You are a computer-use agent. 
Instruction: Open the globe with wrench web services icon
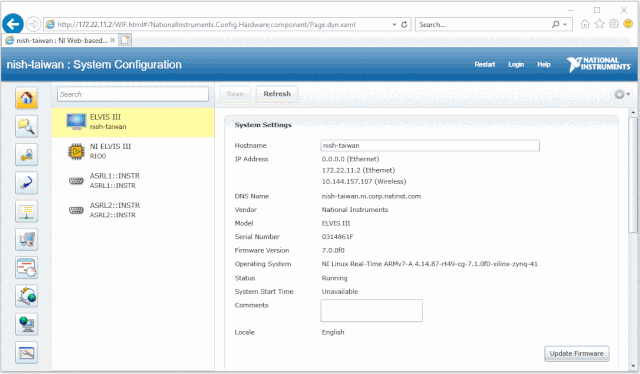click(x=27, y=296)
